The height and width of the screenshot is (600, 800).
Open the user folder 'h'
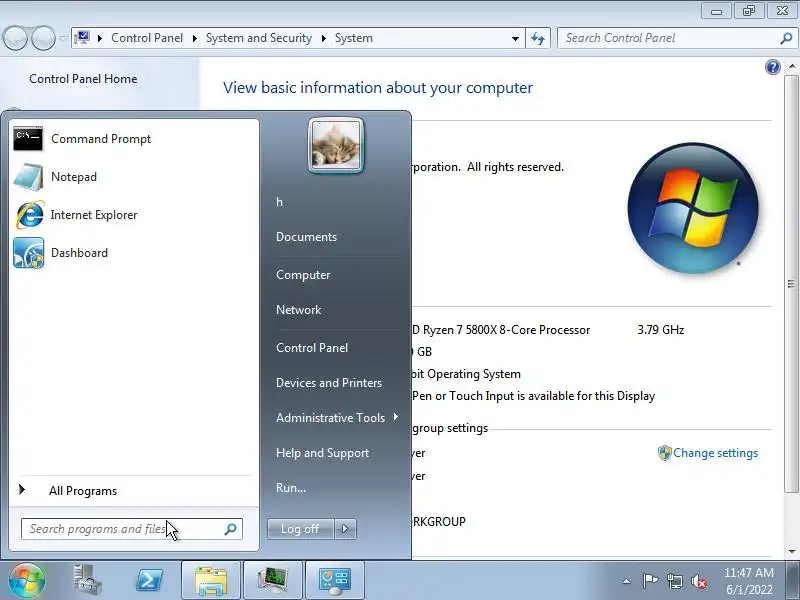pyautogui.click(x=279, y=202)
